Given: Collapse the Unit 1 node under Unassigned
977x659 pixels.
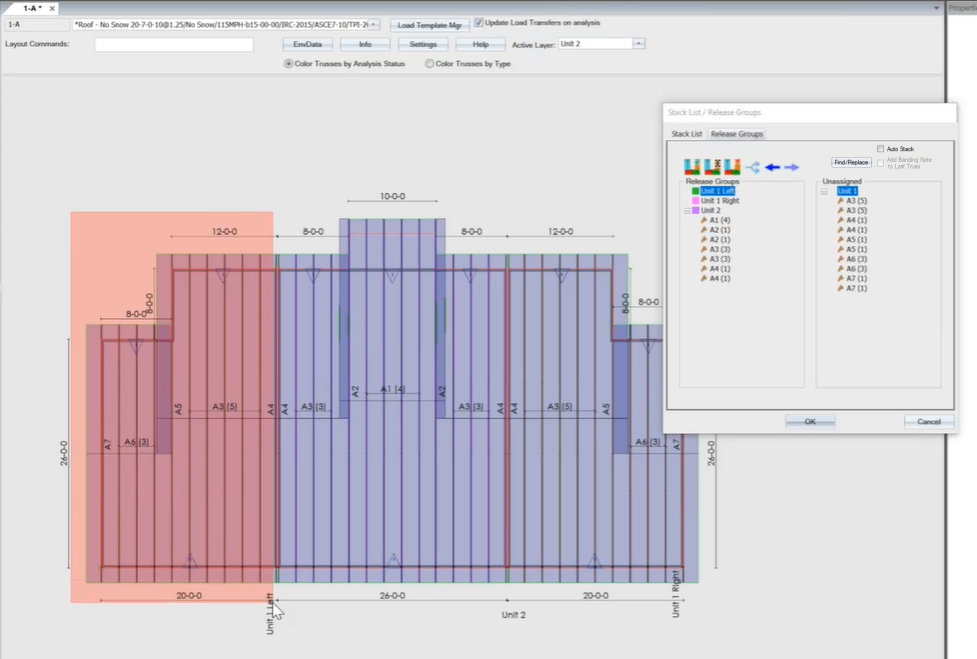Looking at the screenshot, I should click(824, 191).
